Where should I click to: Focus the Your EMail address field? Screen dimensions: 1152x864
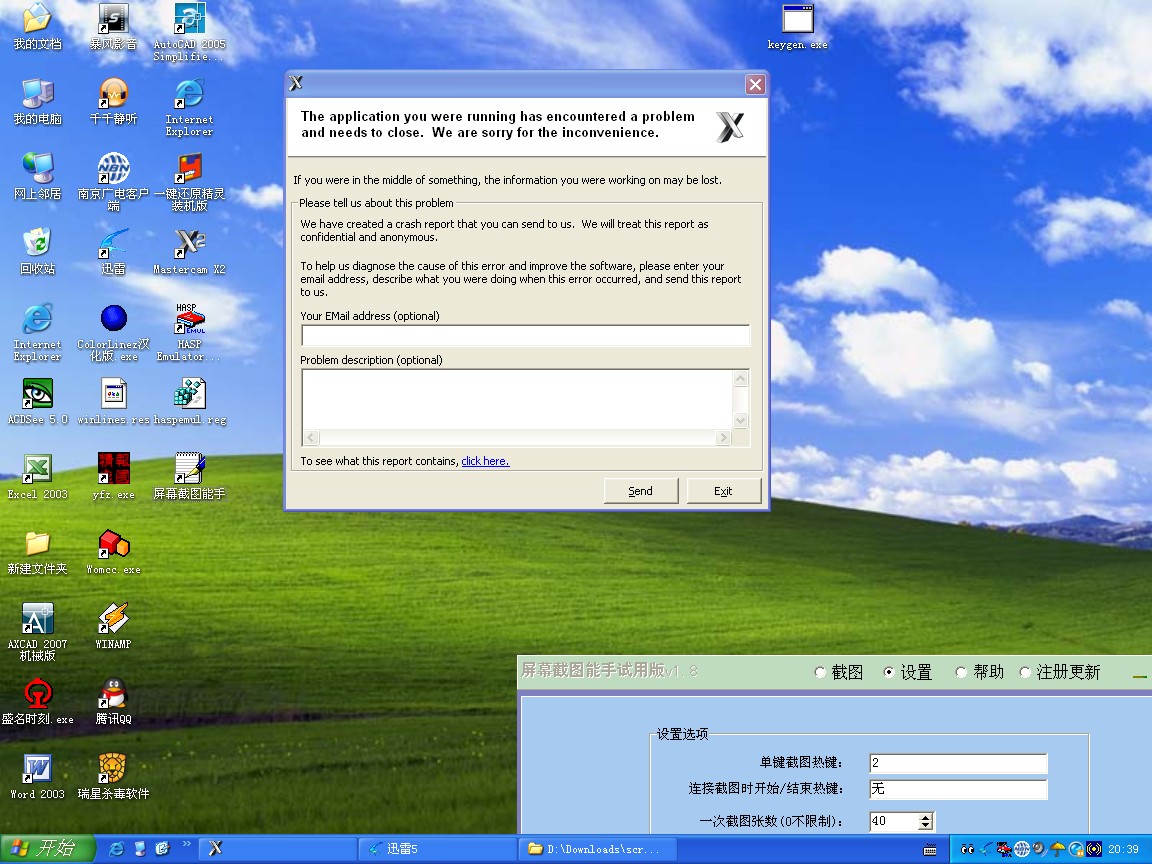tap(525, 335)
